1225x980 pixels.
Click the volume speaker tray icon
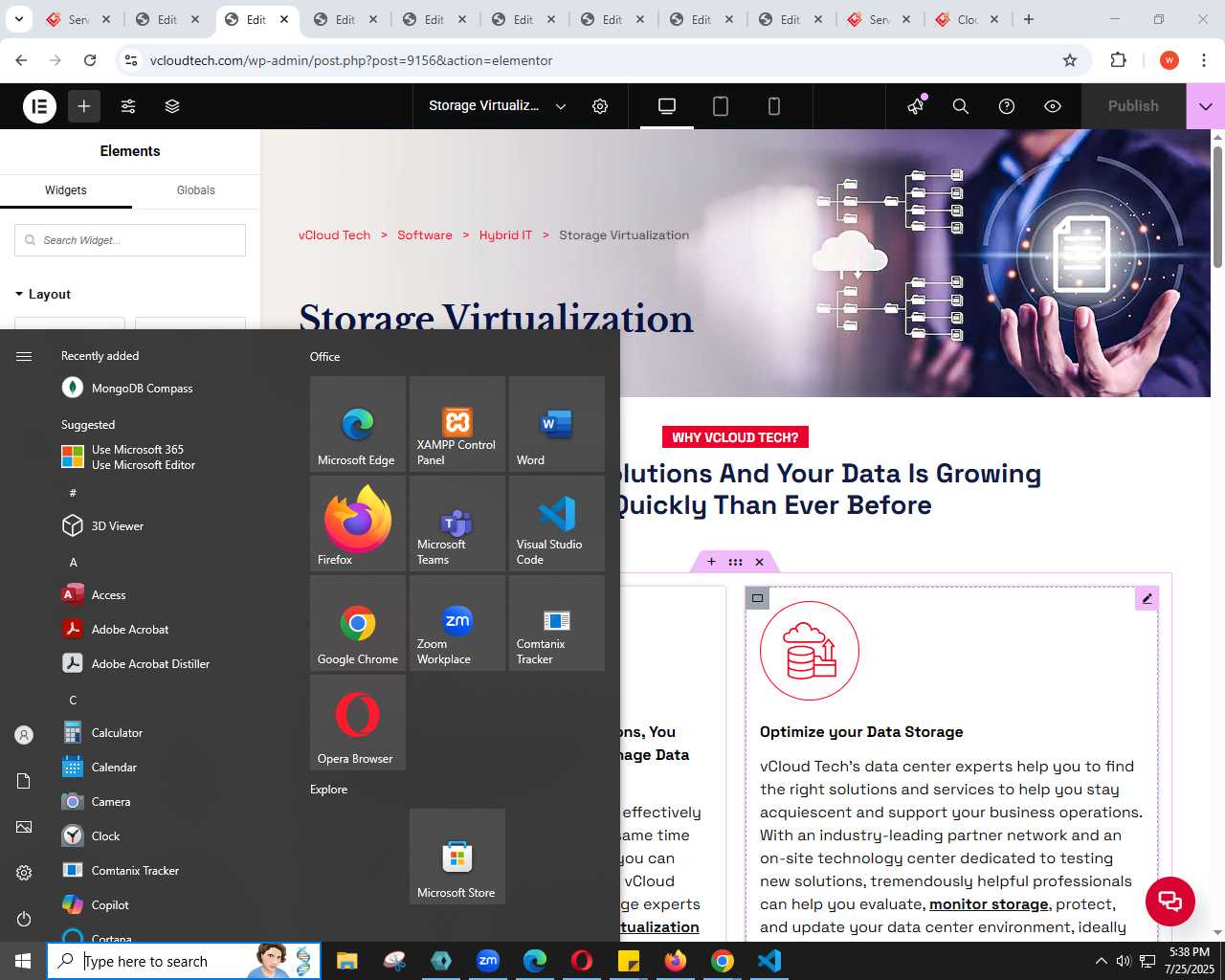coord(1124,961)
